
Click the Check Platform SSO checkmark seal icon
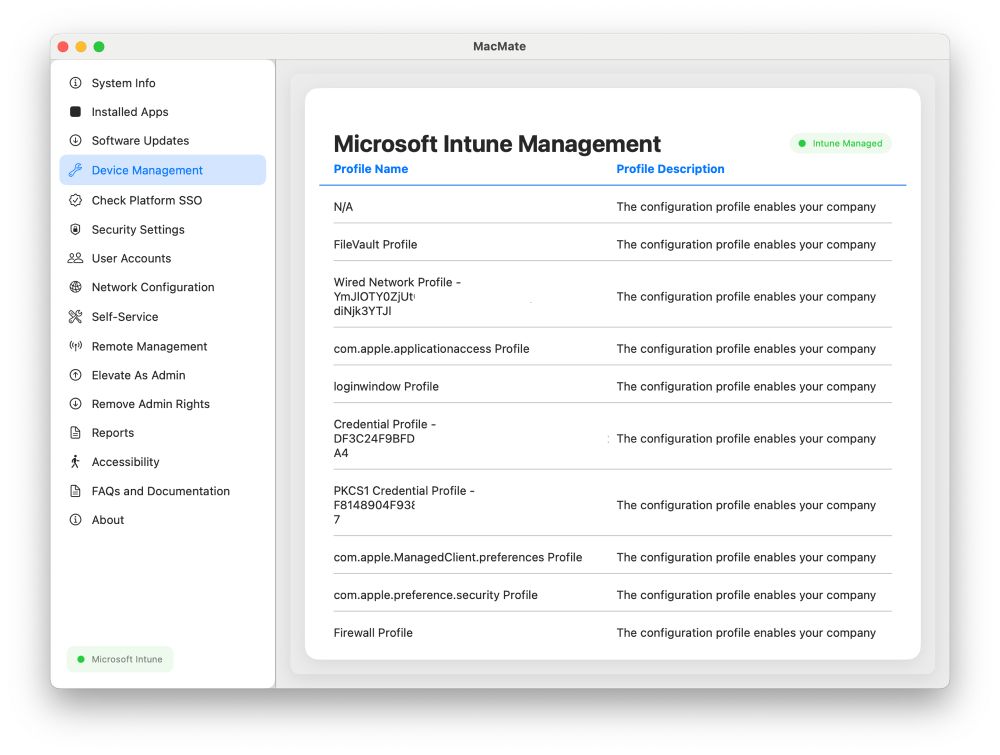click(x=75, y=200)
